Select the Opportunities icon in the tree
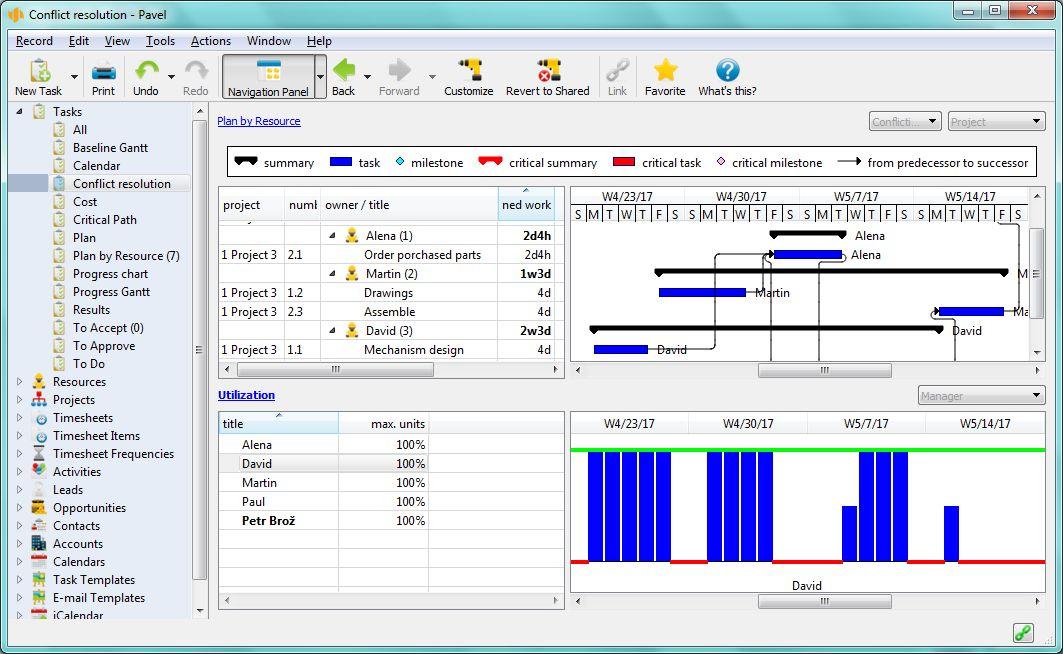1063x654 pixels. pos(39,508)
